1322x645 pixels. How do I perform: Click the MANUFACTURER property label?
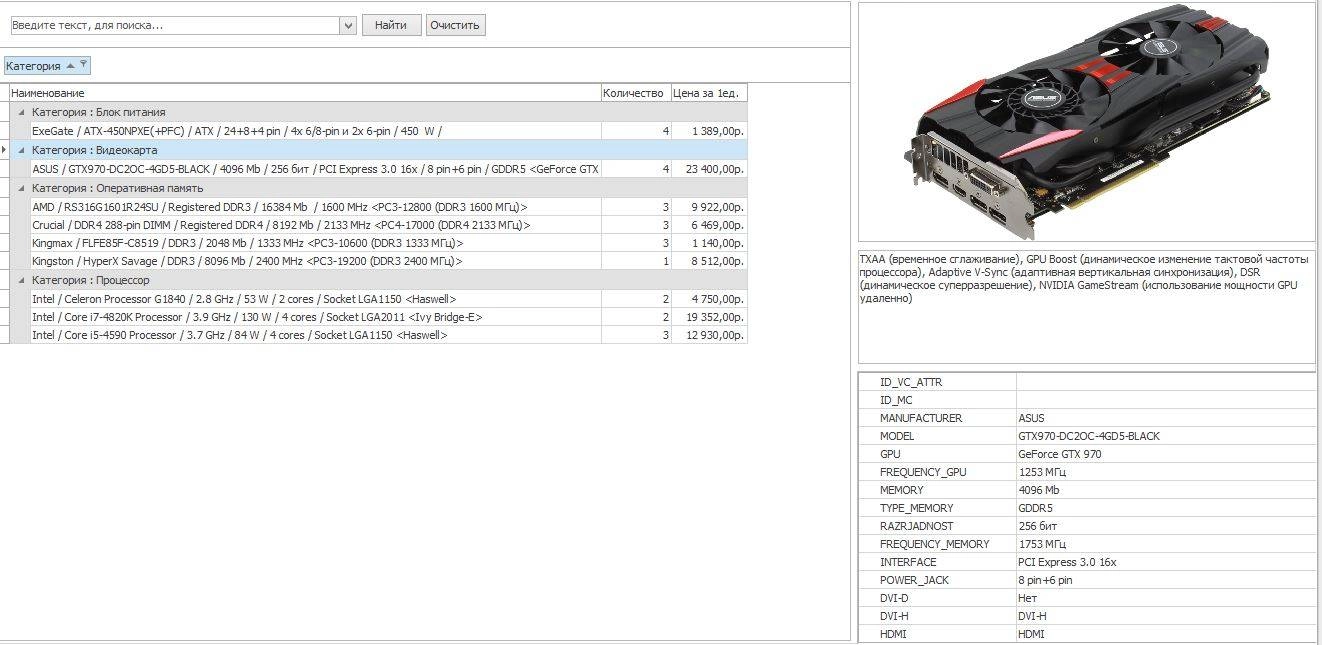tap(921, 418)
